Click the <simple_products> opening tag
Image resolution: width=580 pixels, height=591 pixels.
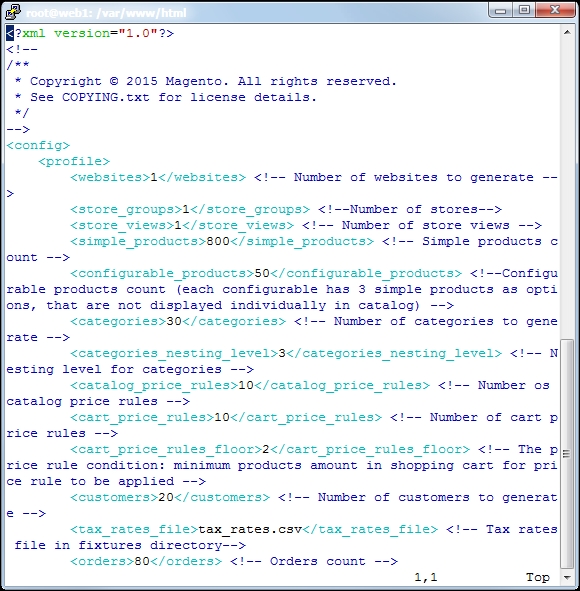(x=138, y=242)
